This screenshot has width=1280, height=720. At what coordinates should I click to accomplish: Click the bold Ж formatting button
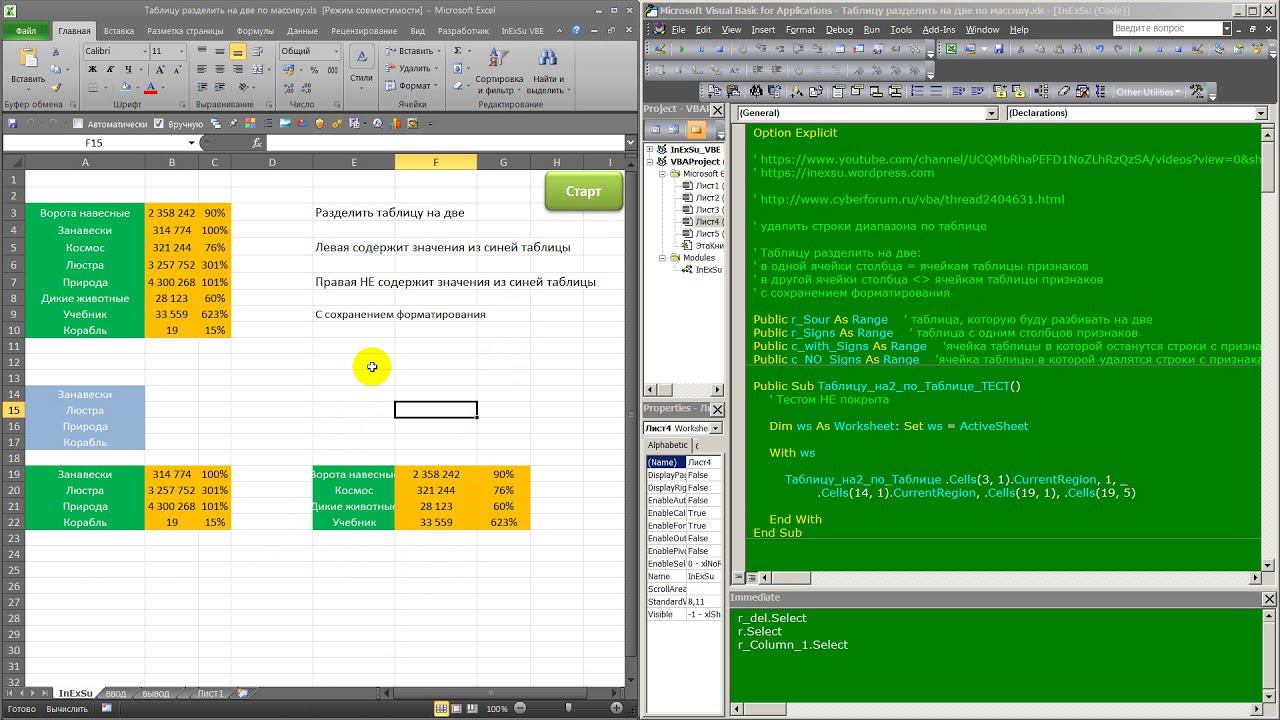pos(93,69)
